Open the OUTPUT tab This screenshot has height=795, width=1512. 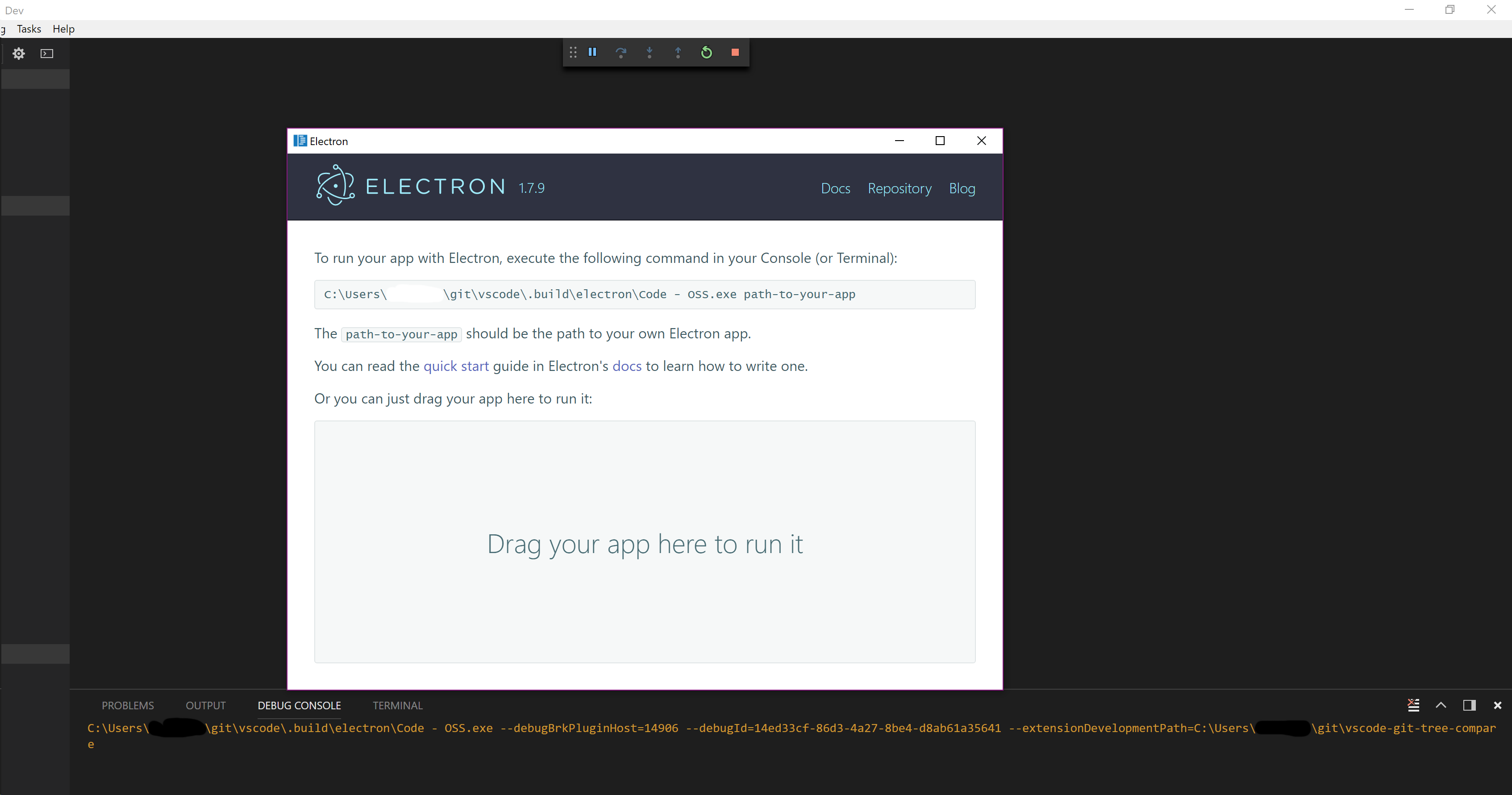click(205, 705)
